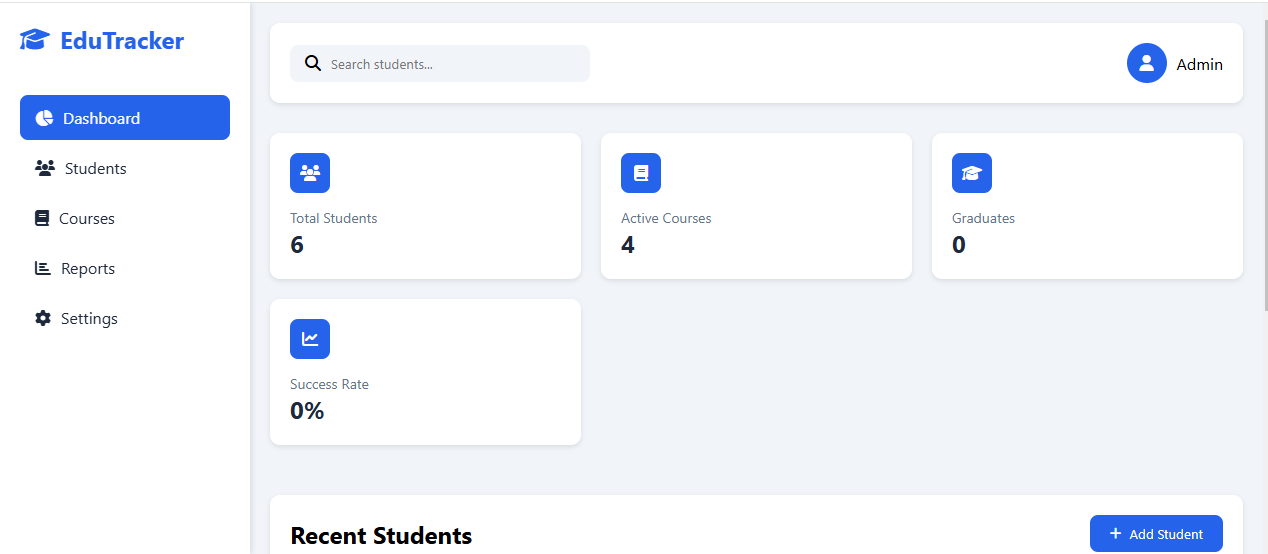Click the EduTracker graduation cap logo icon
The image size is (1268, 554).
tap(35, 40)
